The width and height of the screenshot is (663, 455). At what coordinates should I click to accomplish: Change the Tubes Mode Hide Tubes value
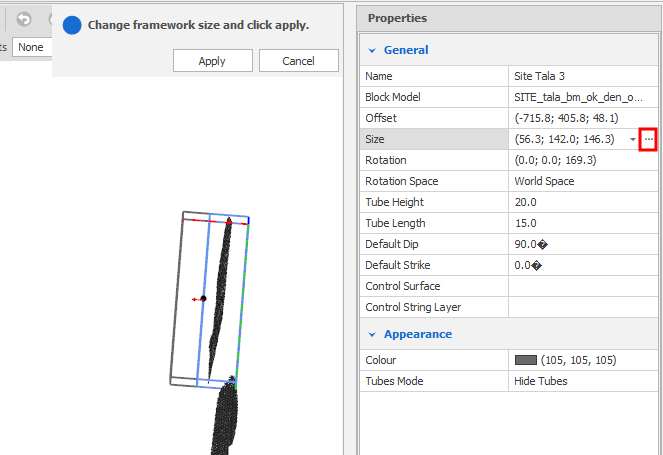pyautogui.click(x=580, y=381)
